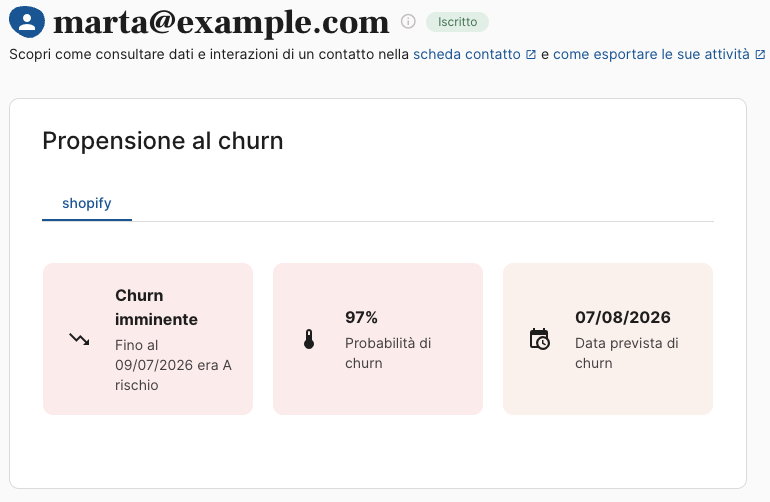Screen dimensions: 770x502
Task: Click external-link icon after scheda contatto
Action: 531,55
